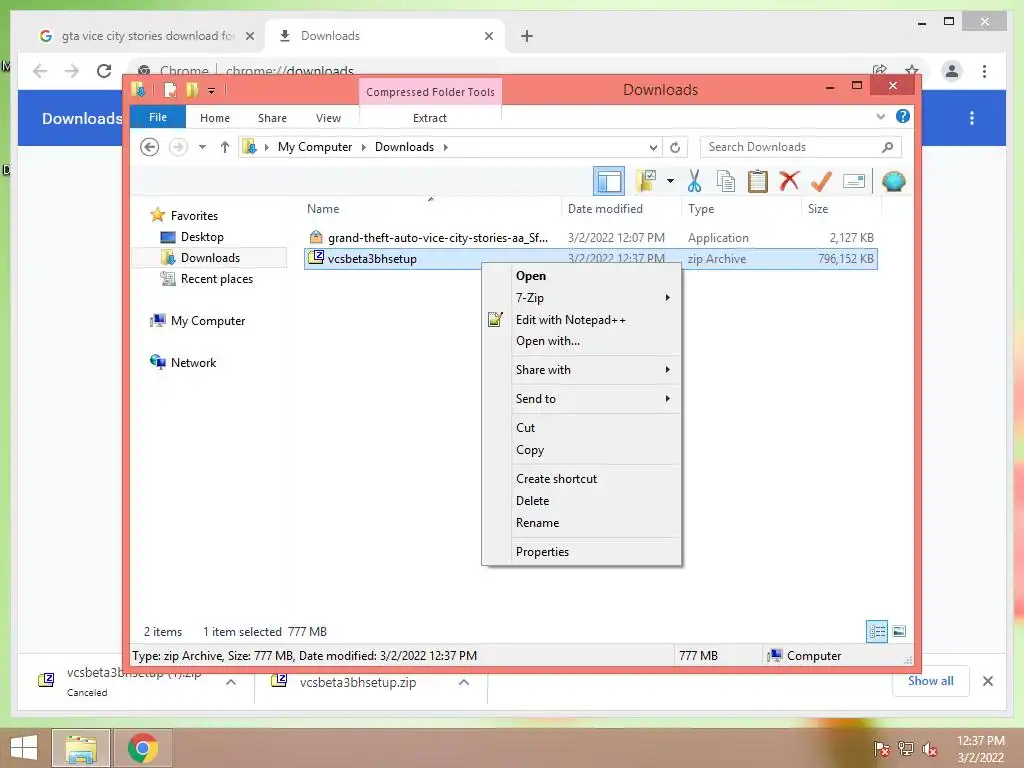
Task: Click the Rename toolbar icon
Action: click(x=854, y=181)
